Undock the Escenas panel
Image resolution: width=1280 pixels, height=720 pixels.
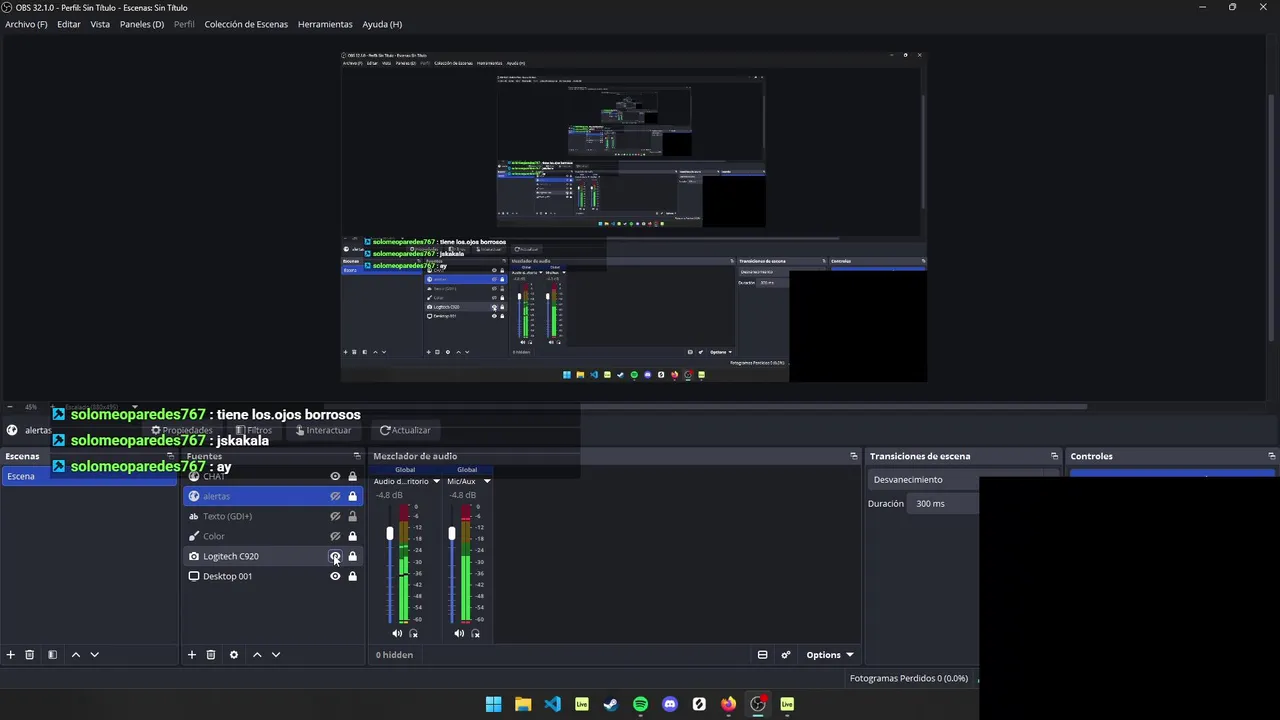tap(171, 456)
